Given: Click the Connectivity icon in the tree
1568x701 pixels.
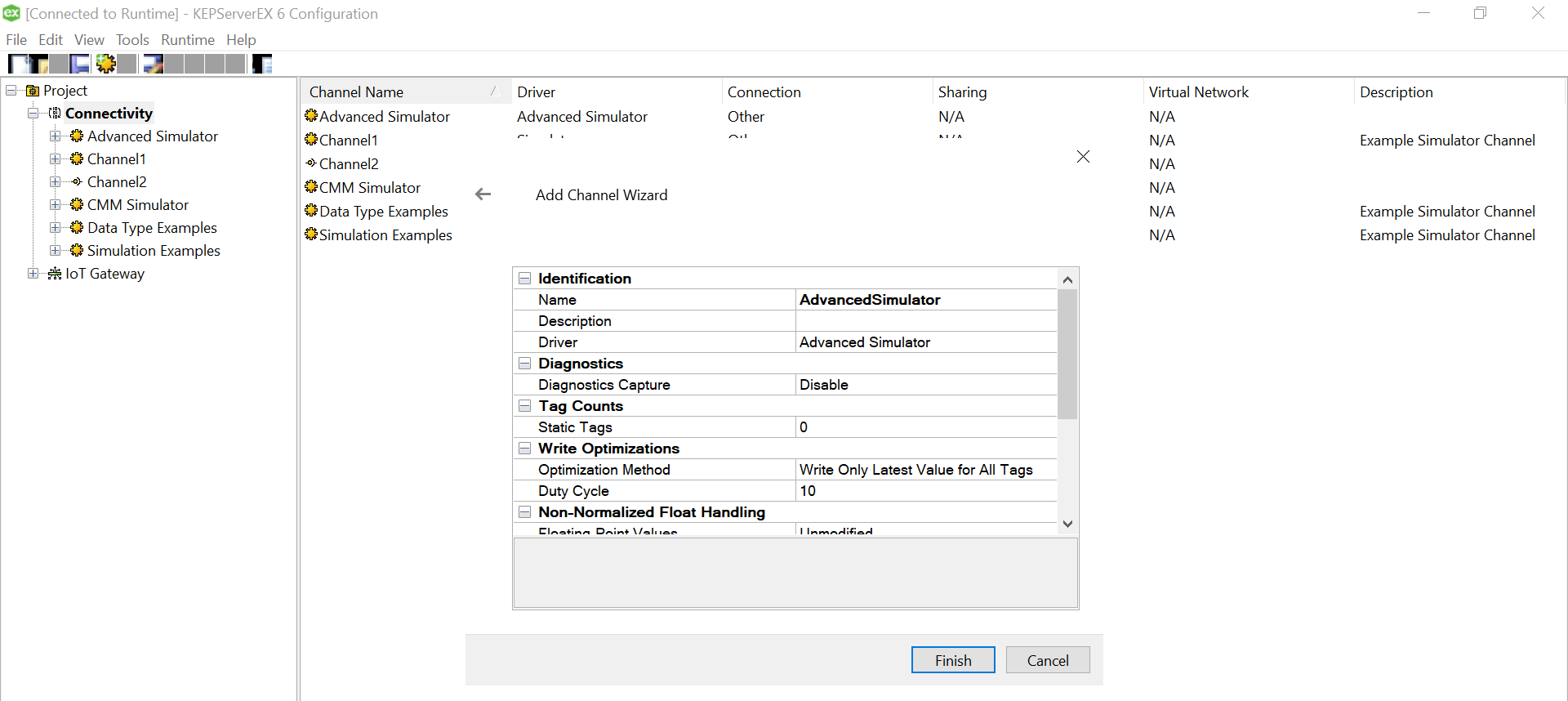Looking at the screenshot, I should tap(55, 114).
